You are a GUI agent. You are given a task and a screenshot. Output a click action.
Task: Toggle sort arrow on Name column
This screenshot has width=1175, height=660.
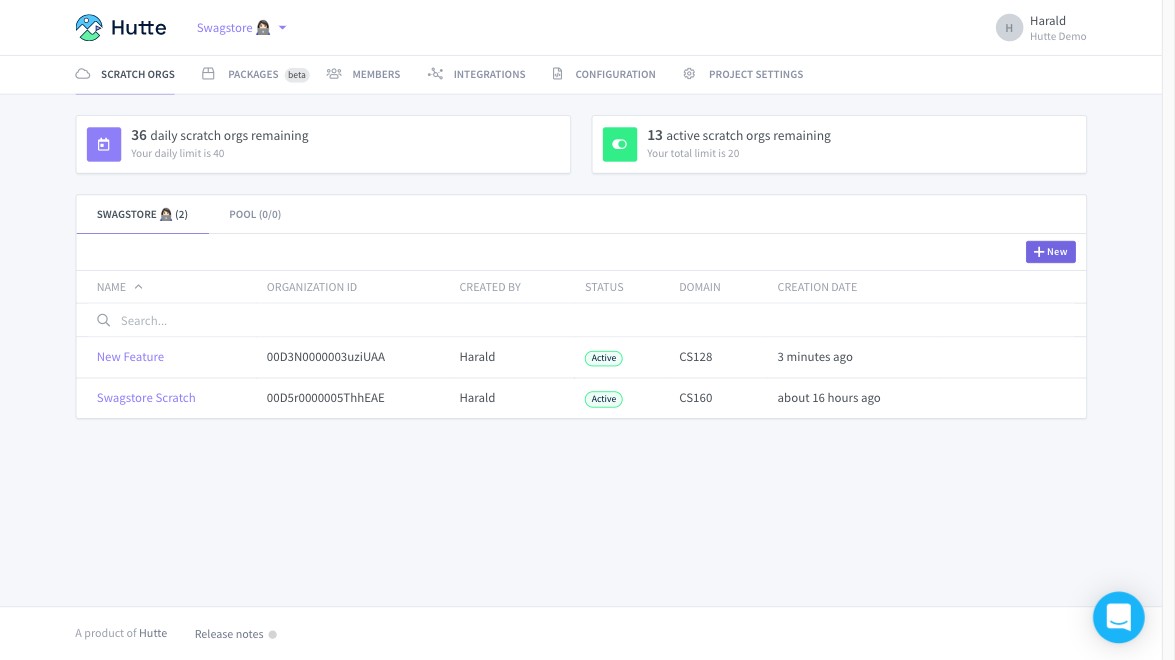click(139, 287)
